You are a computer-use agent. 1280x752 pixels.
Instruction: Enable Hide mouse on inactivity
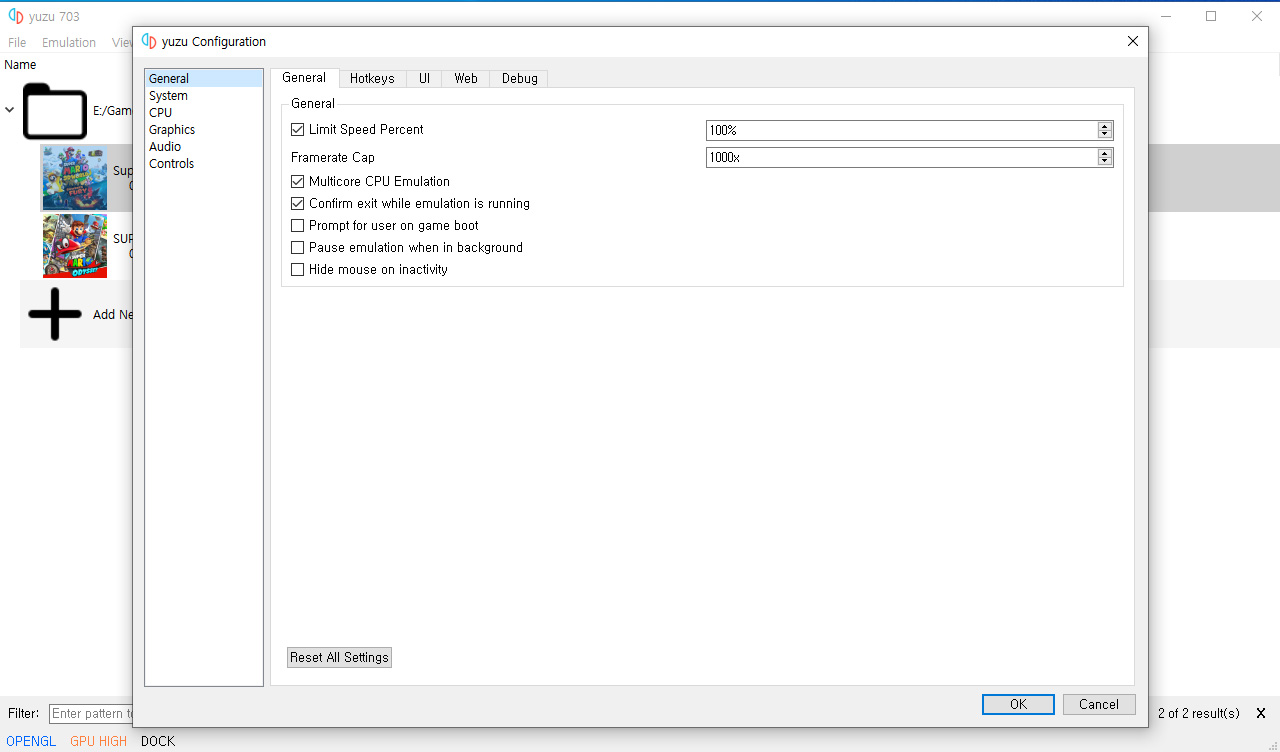coord(297,269)
